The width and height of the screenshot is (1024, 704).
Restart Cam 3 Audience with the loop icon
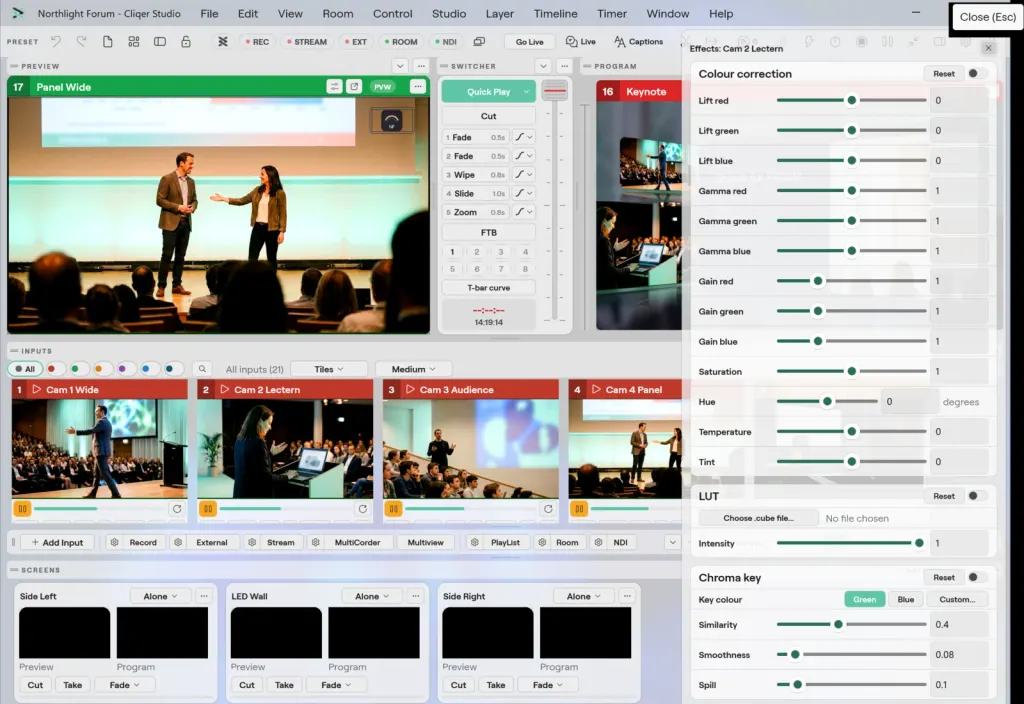[548, 509]
